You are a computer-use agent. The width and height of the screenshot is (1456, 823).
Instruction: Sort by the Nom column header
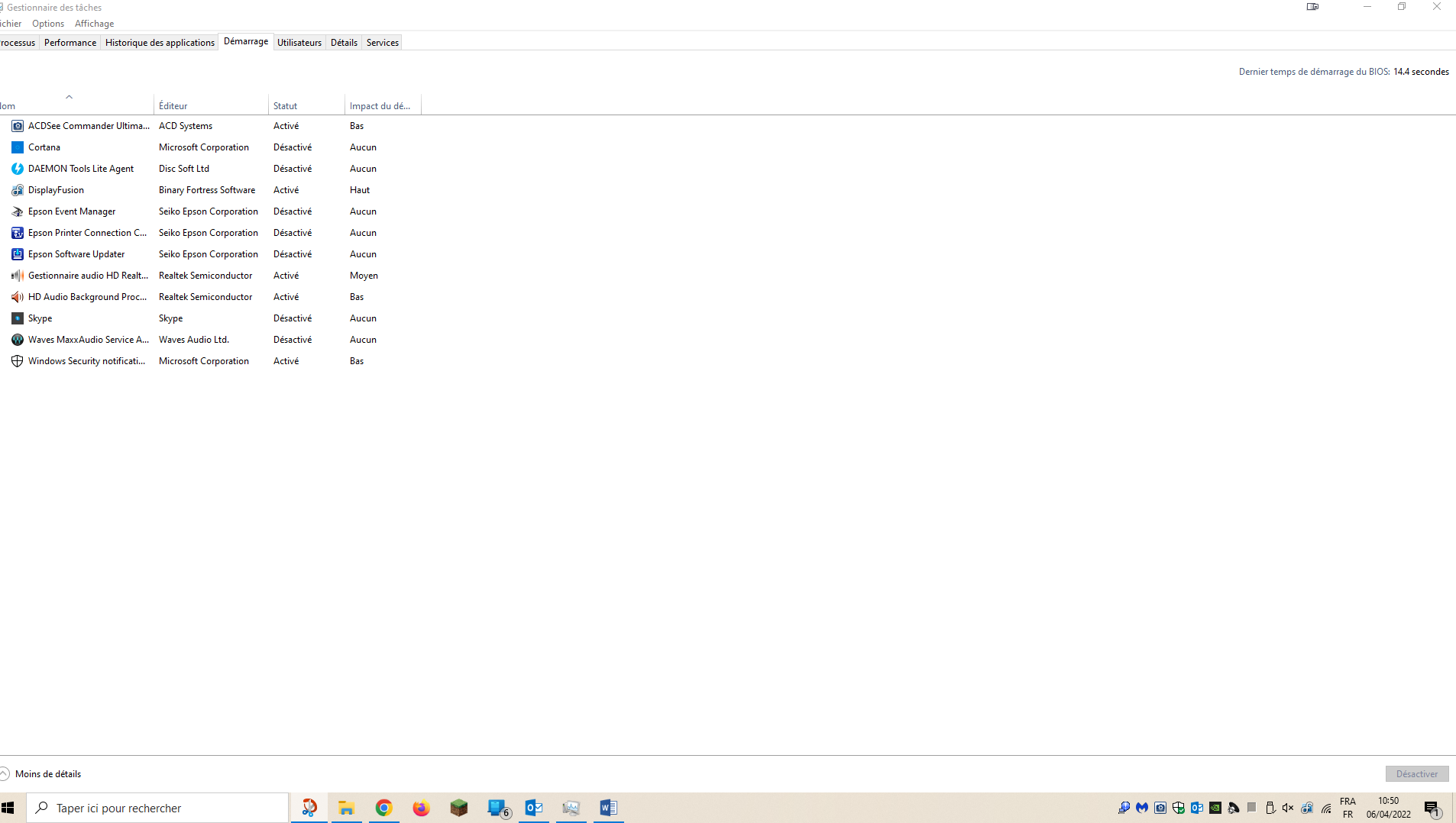[x=76, y=106]
